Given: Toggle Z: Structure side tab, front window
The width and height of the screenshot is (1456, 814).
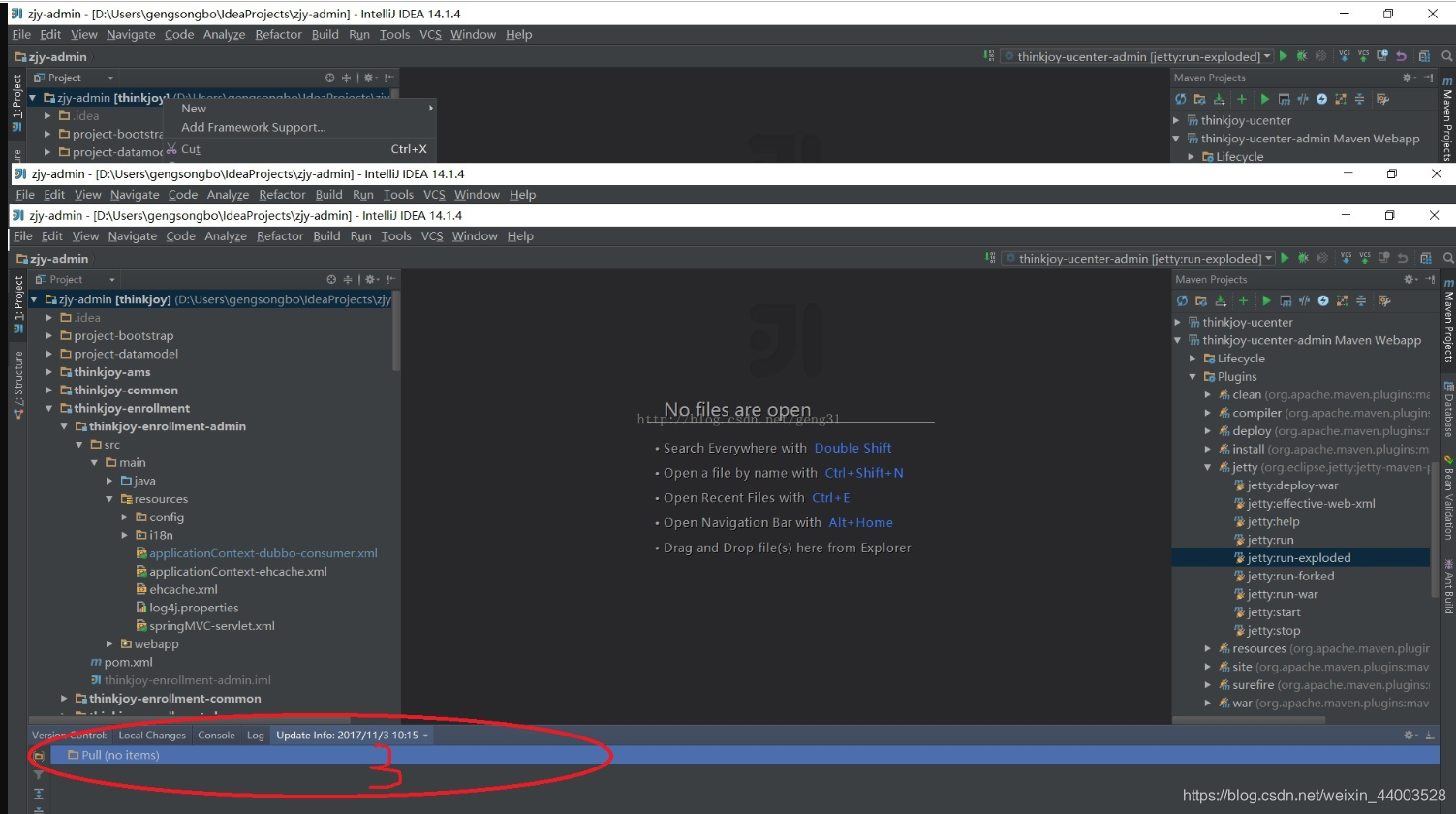Looking at the screenshot, I should point(17,385).
